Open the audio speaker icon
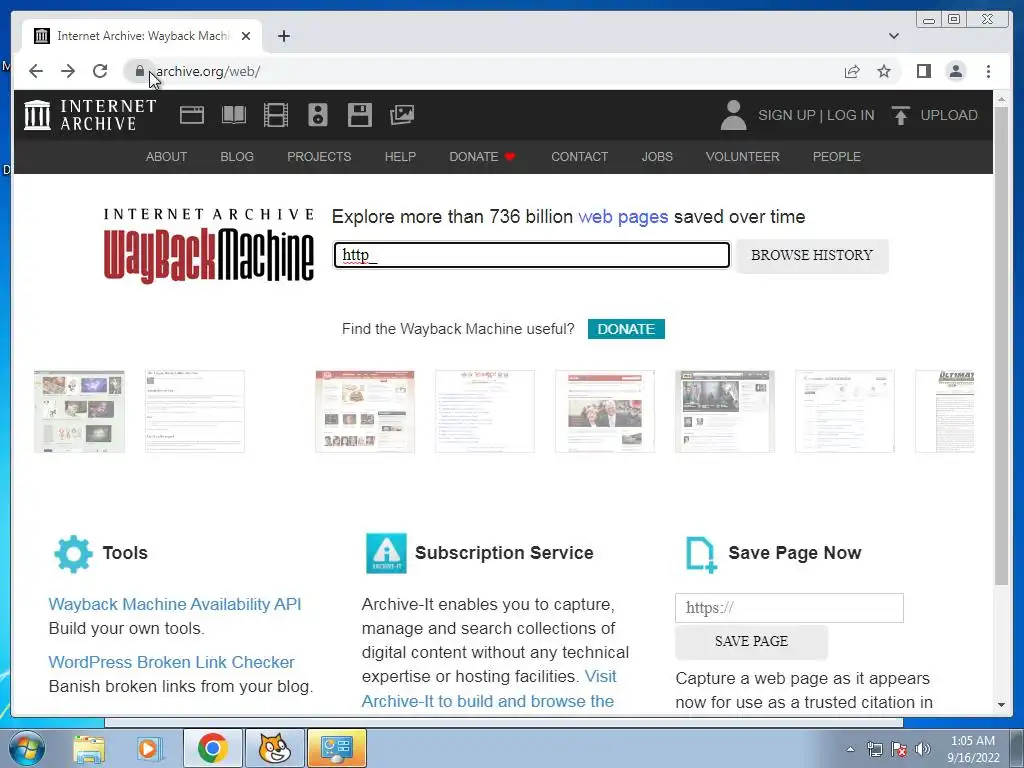This screenshot has height=768, width=1024. pos(317,115)
